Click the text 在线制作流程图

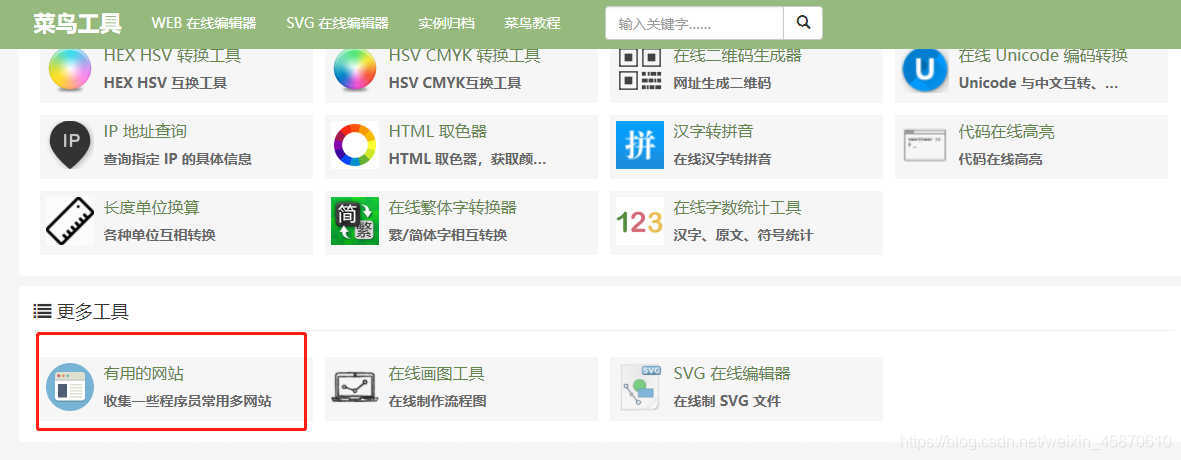[438, 401]
